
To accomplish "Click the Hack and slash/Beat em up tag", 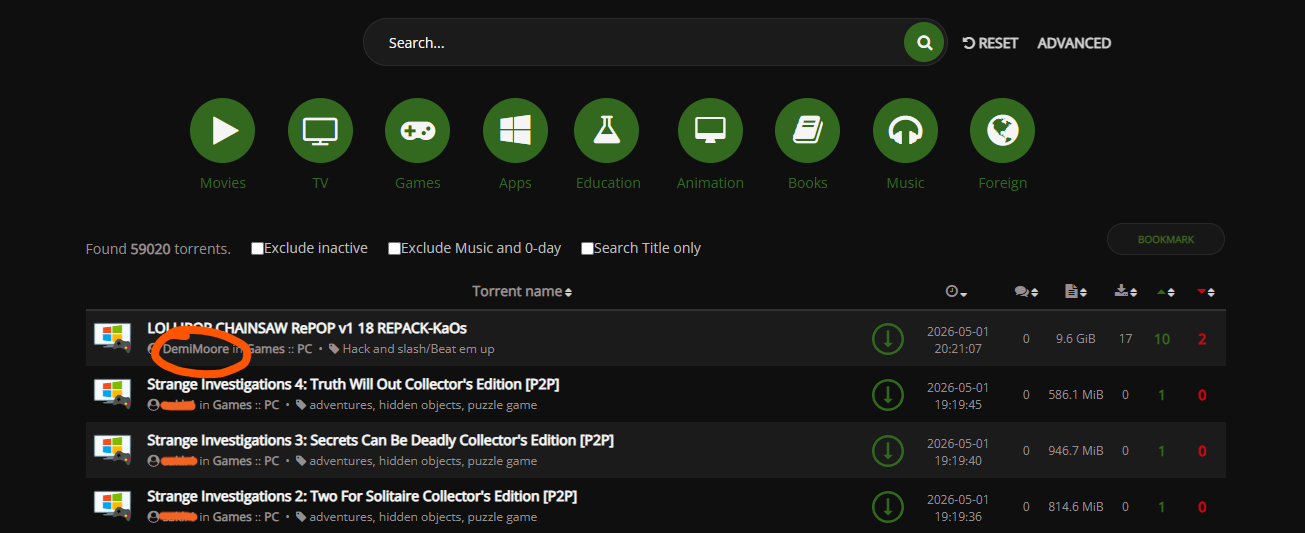I will pos(418,349).
